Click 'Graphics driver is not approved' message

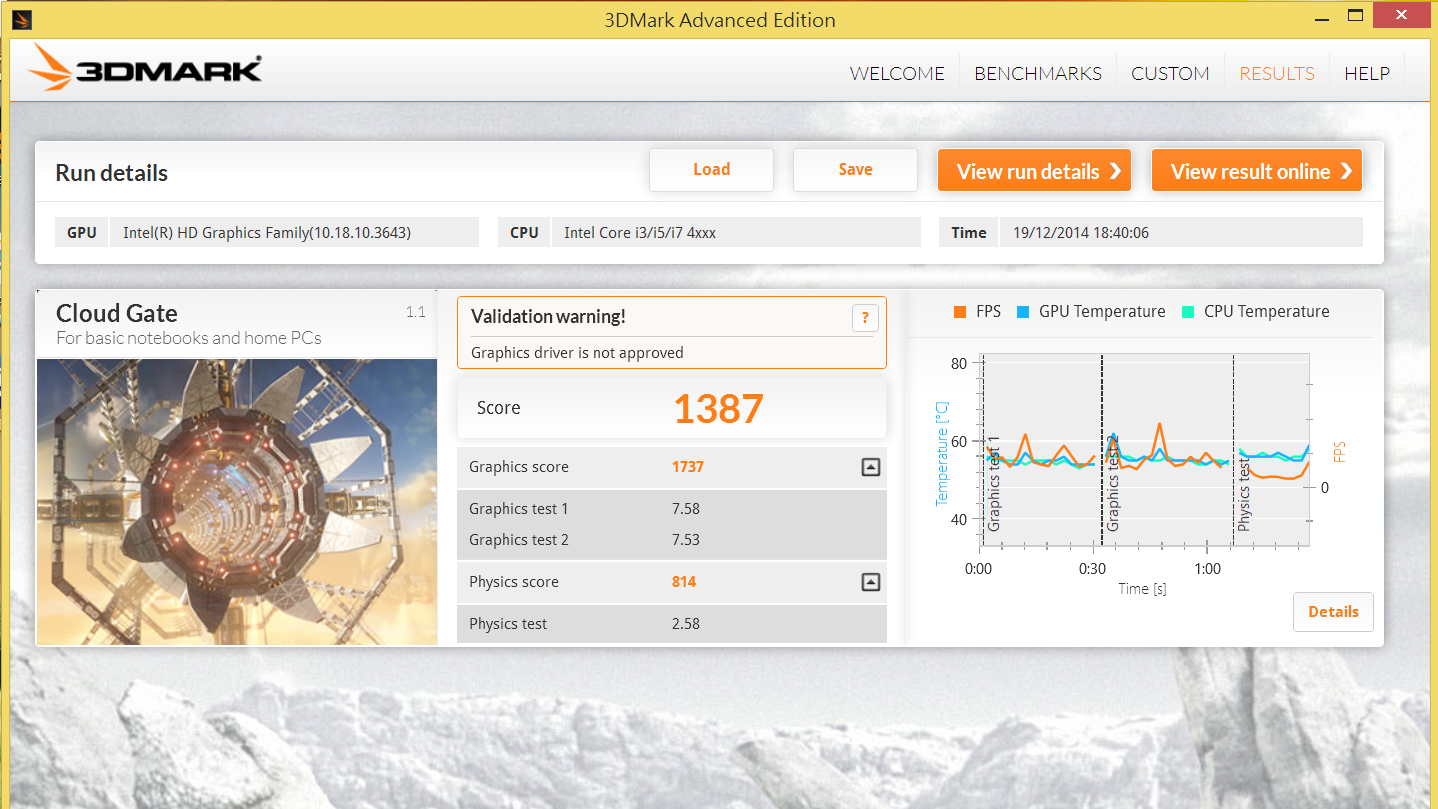577,353
